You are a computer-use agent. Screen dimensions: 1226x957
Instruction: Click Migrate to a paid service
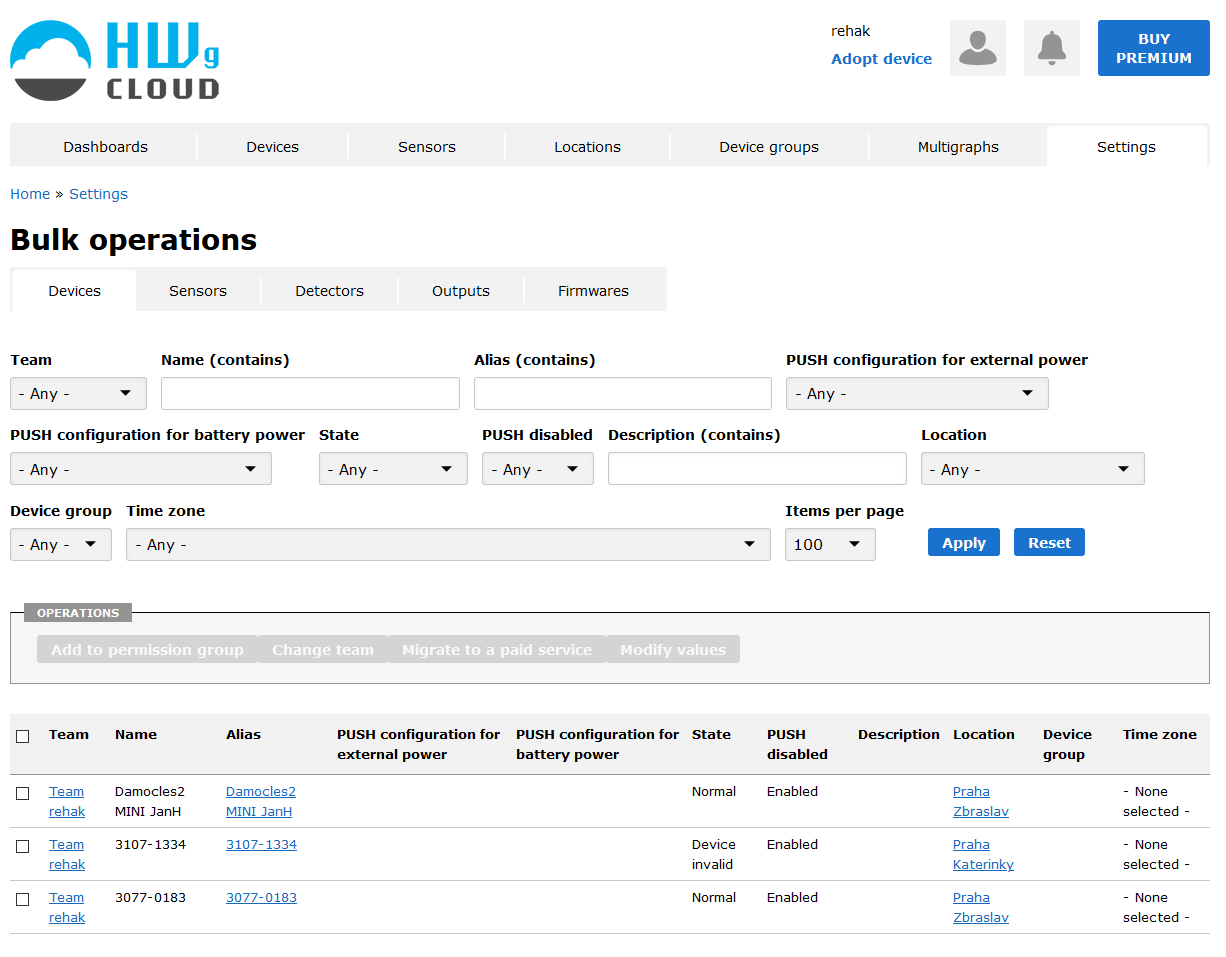[x=497, y=650]
